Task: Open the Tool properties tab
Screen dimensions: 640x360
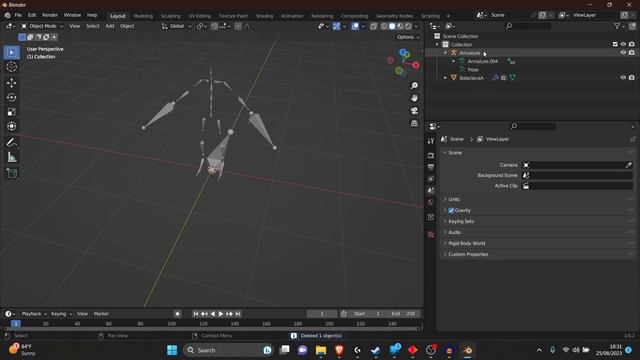Action: [431, 141]
